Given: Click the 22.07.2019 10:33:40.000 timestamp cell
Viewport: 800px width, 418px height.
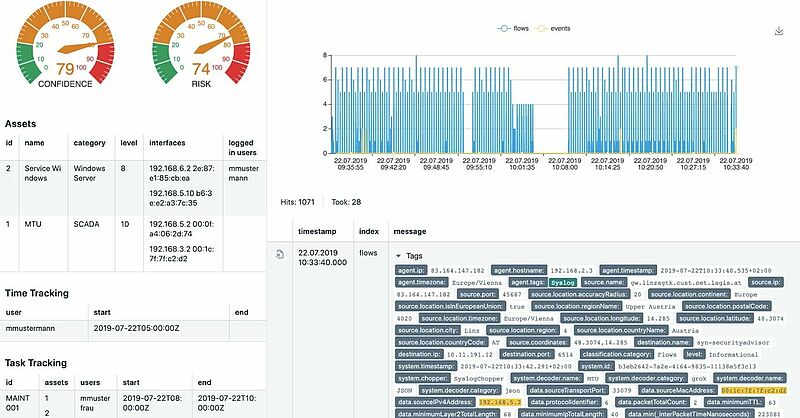Looking at the screenshot, I should [322, 257].
